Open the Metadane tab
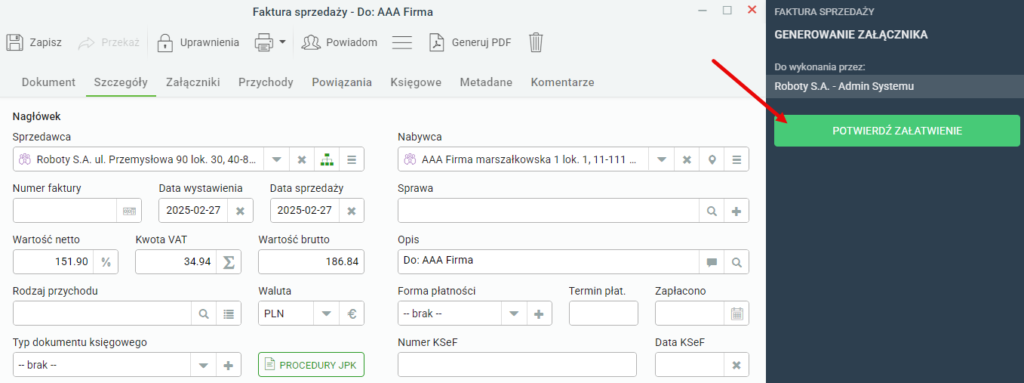Screen dimensions: 1024x383 point(486,82)
